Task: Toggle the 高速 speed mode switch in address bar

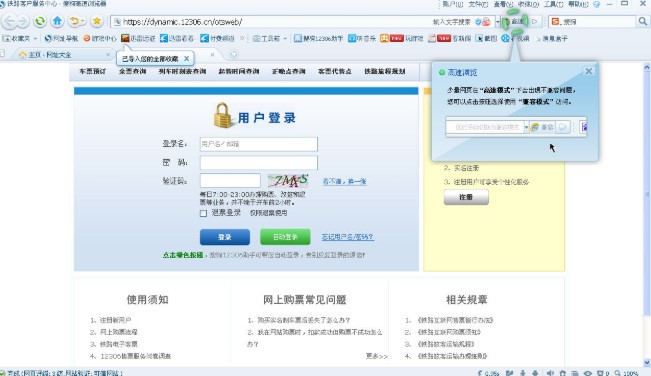Action: point(515,21)
